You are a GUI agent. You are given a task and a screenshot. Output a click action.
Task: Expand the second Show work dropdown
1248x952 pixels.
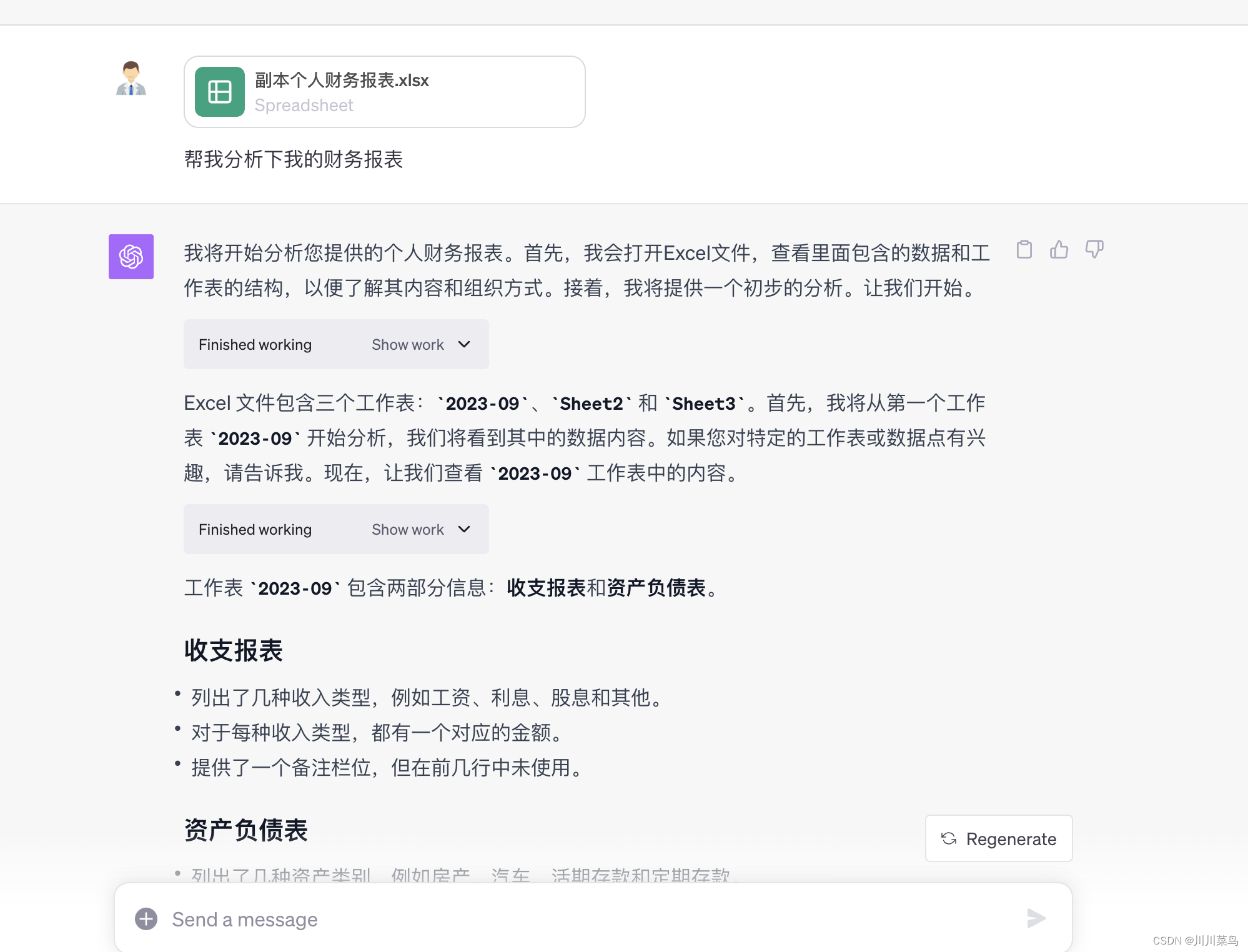coord(421,529)
